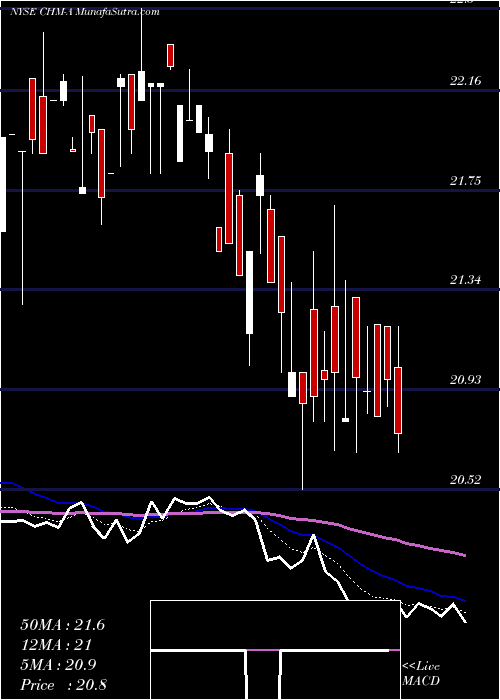Screen dimensions: 500x700
Task: Click the MACD histogram box
Action: [275, 650]
